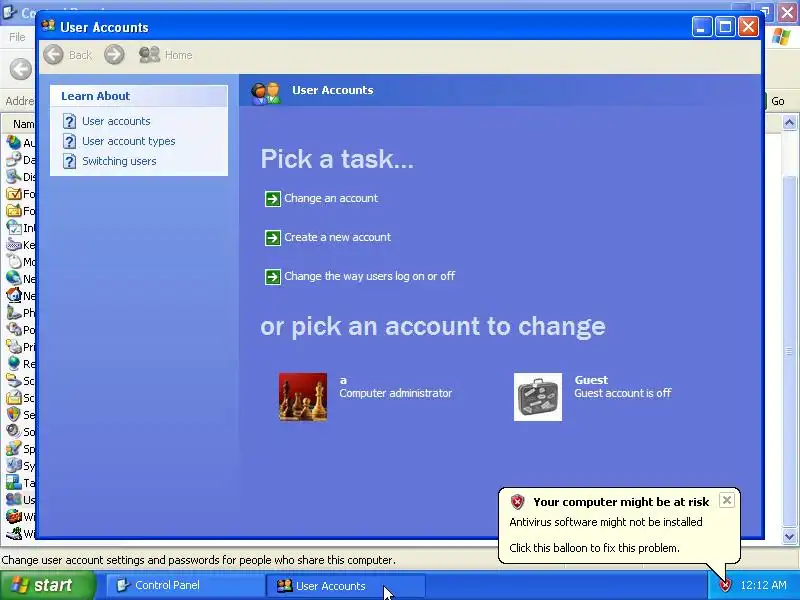This screenshot has height=600, width=800.
Task: Select the System icon in Control Panel
Action: pos(14,465)
